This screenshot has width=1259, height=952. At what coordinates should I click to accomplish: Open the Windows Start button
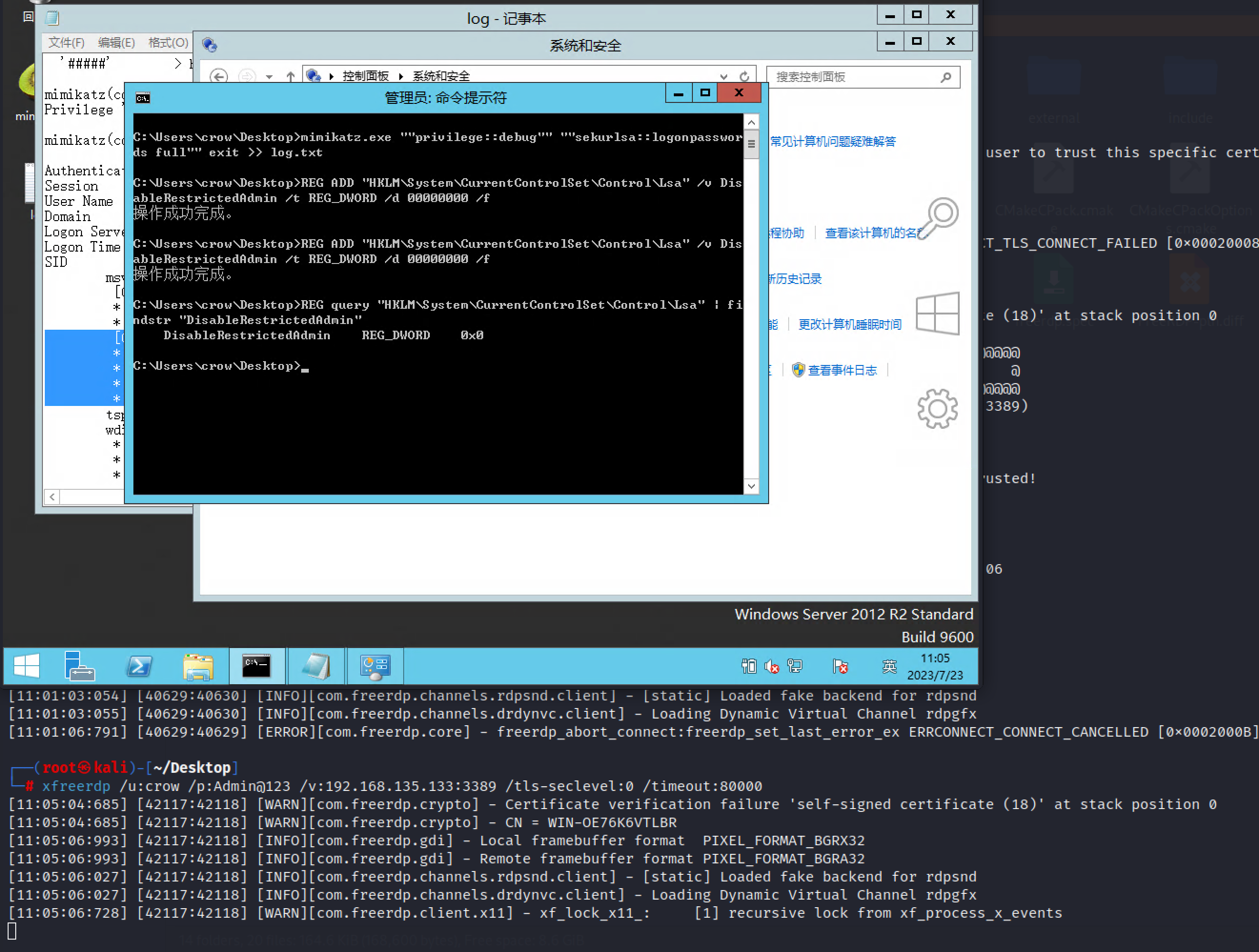point(27,666)
